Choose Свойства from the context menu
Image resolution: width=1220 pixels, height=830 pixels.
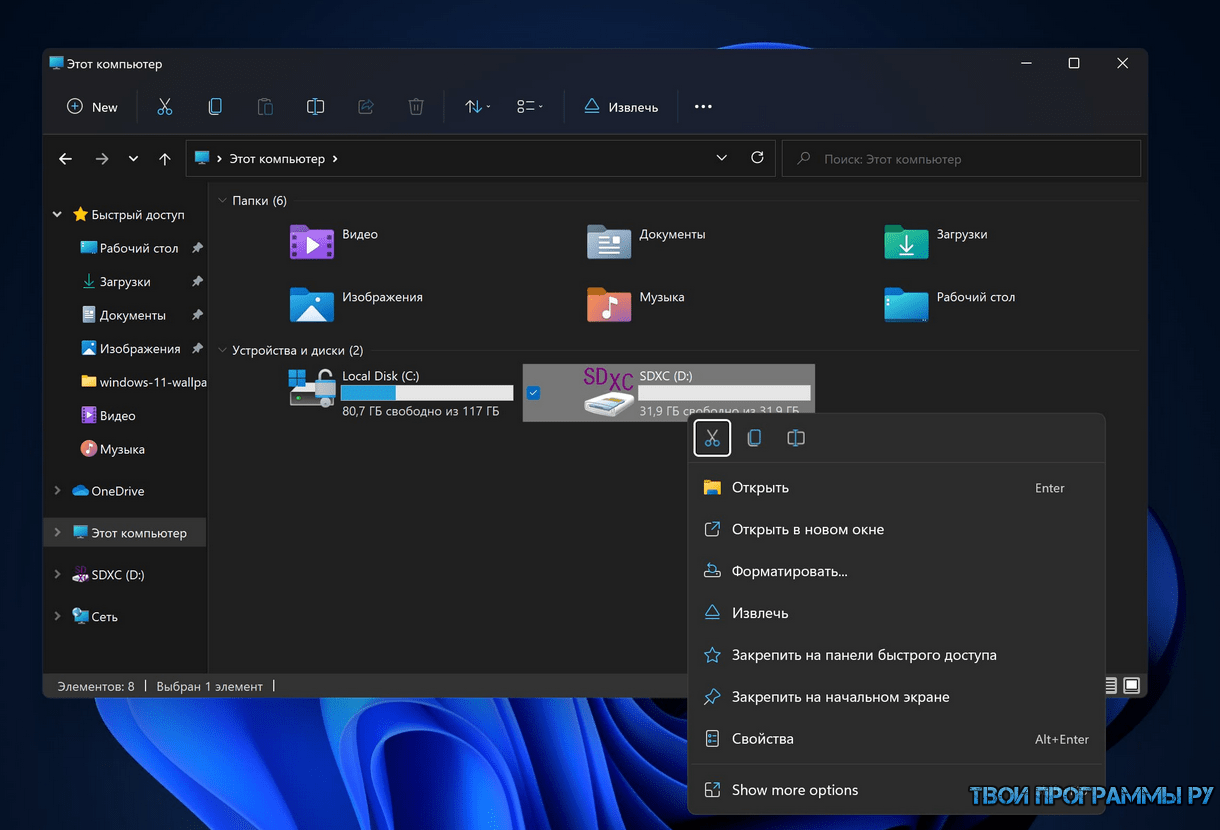pos(897,739)
